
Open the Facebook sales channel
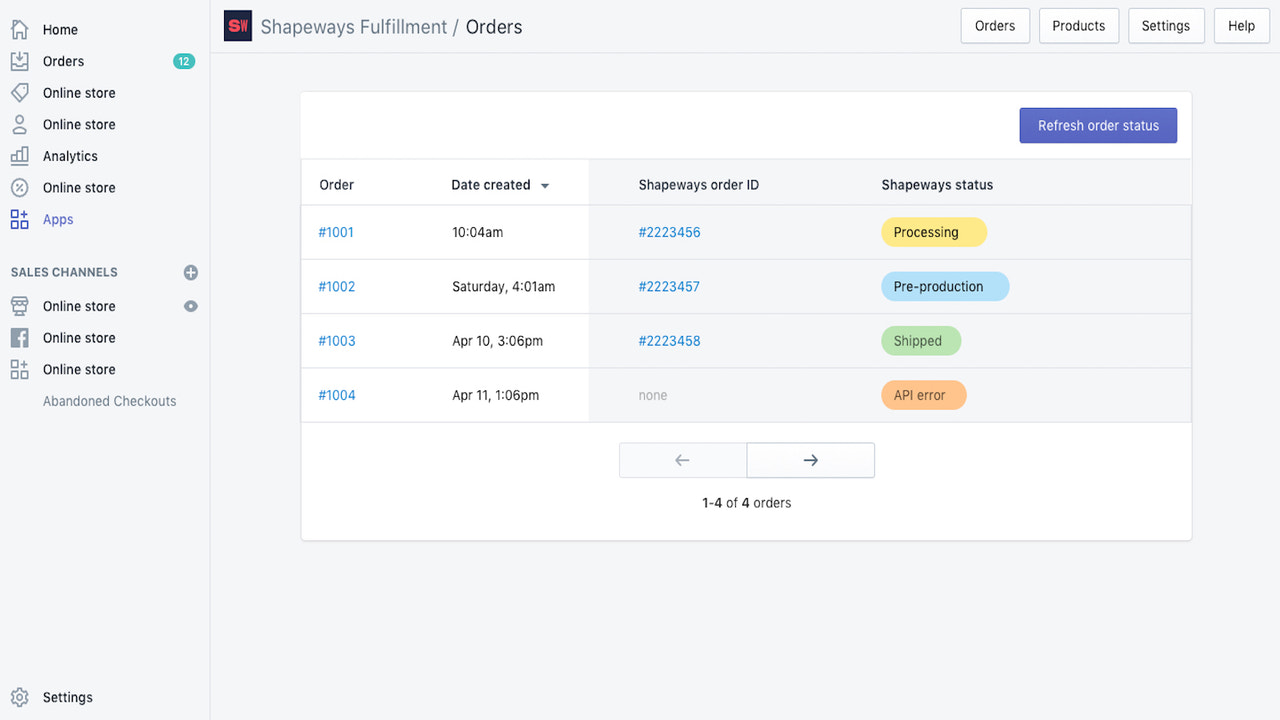tap(18, 337)
